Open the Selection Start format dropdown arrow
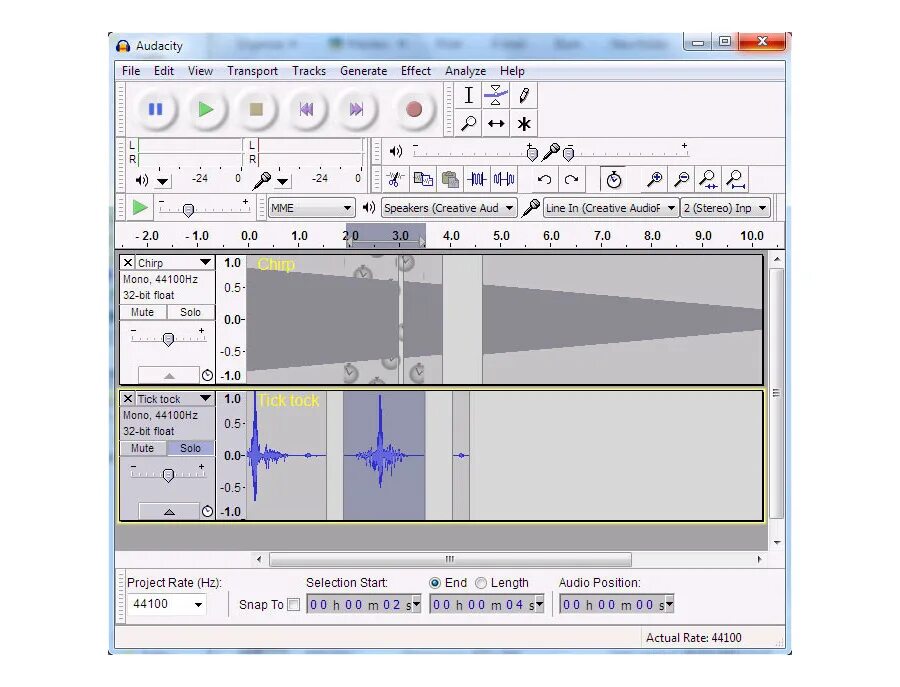This screenshot has width=900, height=687. pos(417,604)
